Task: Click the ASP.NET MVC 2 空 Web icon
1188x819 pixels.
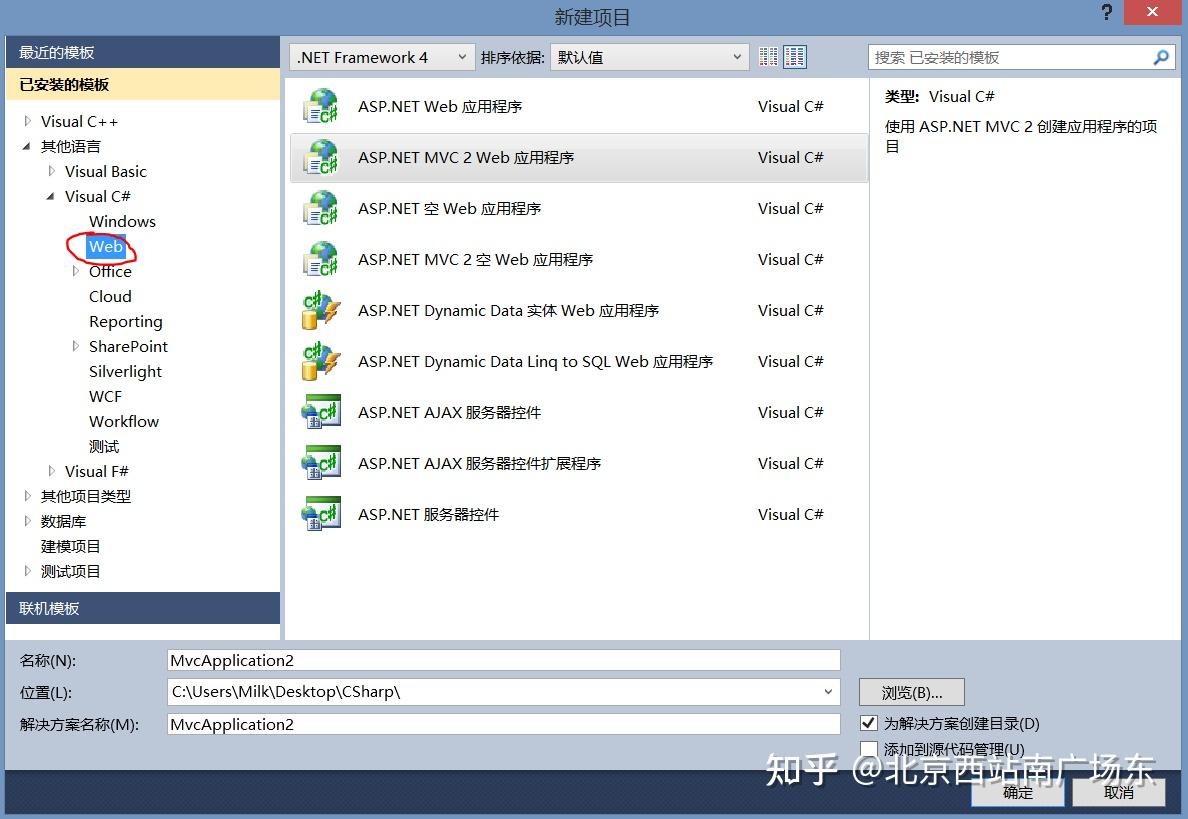Action: (x=320, y=259)
